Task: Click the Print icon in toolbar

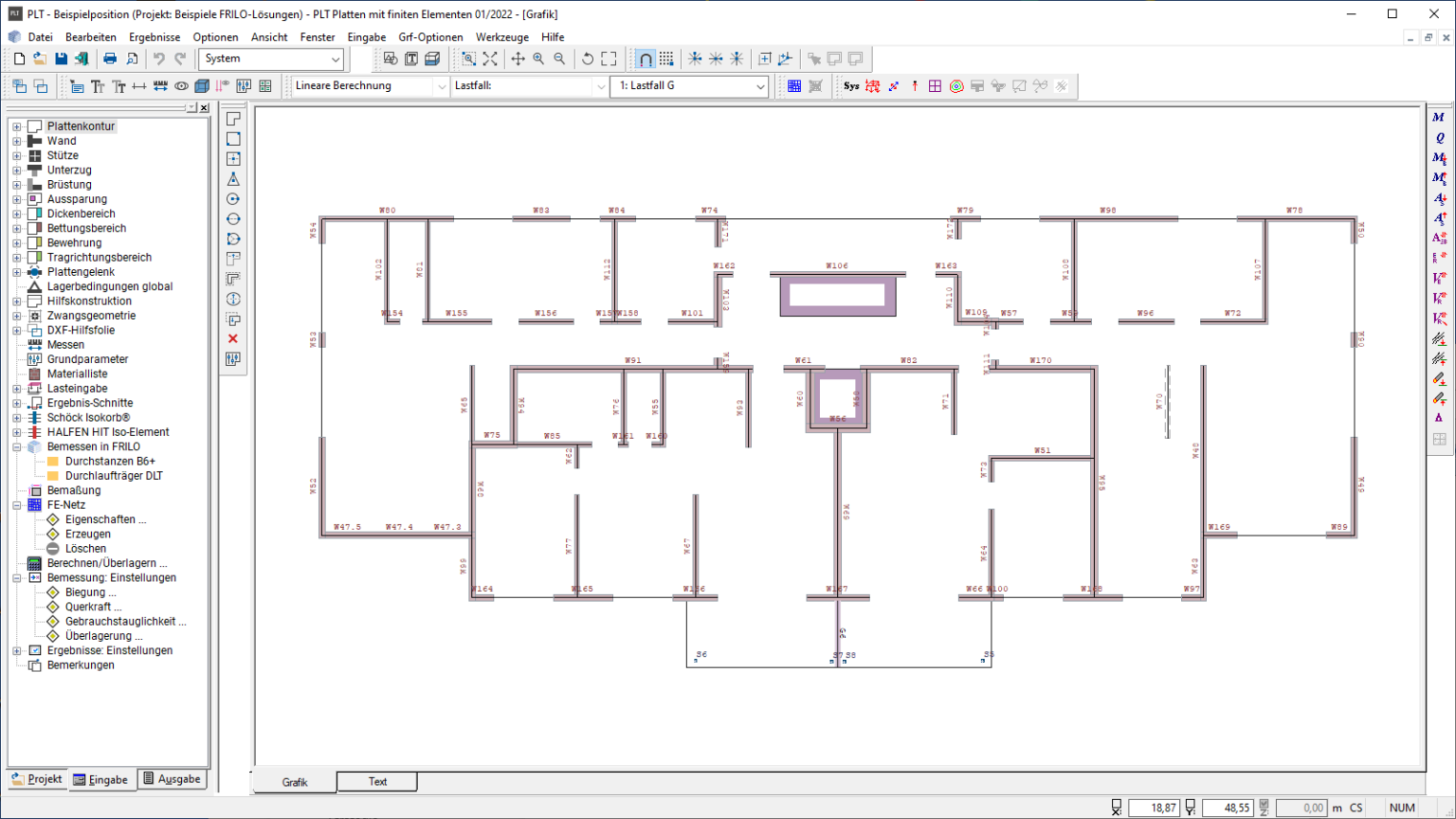Action: click(x=110, y=59)
